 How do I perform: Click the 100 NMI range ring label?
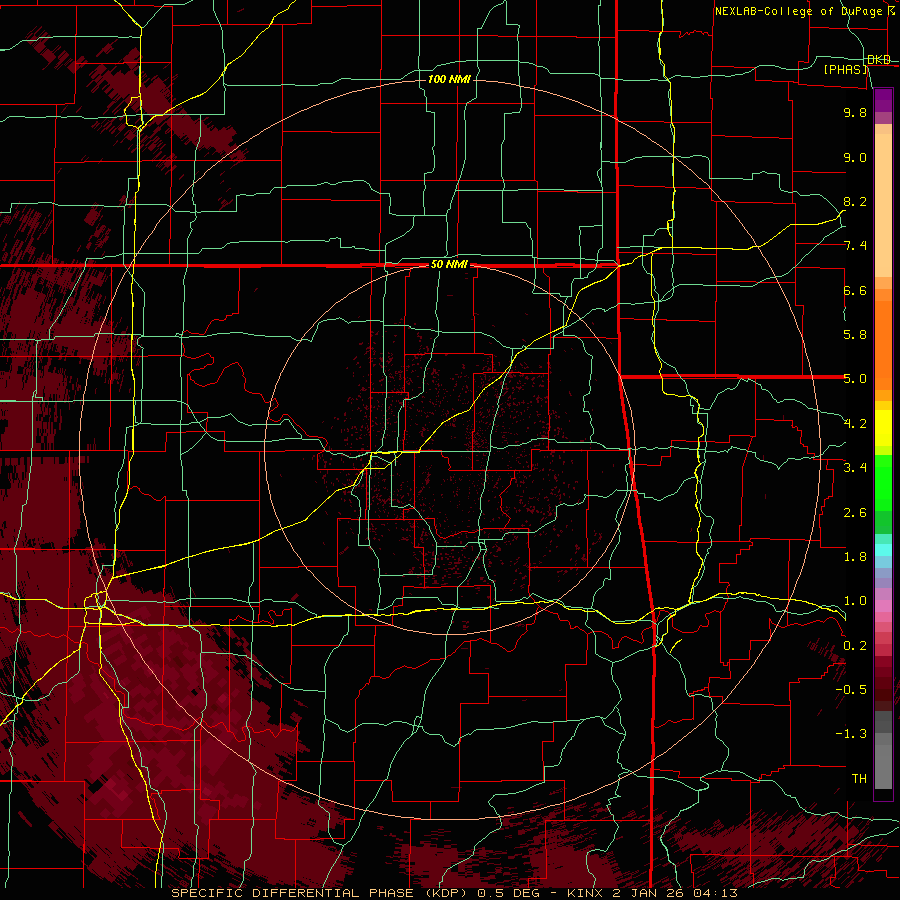[449, 79]
